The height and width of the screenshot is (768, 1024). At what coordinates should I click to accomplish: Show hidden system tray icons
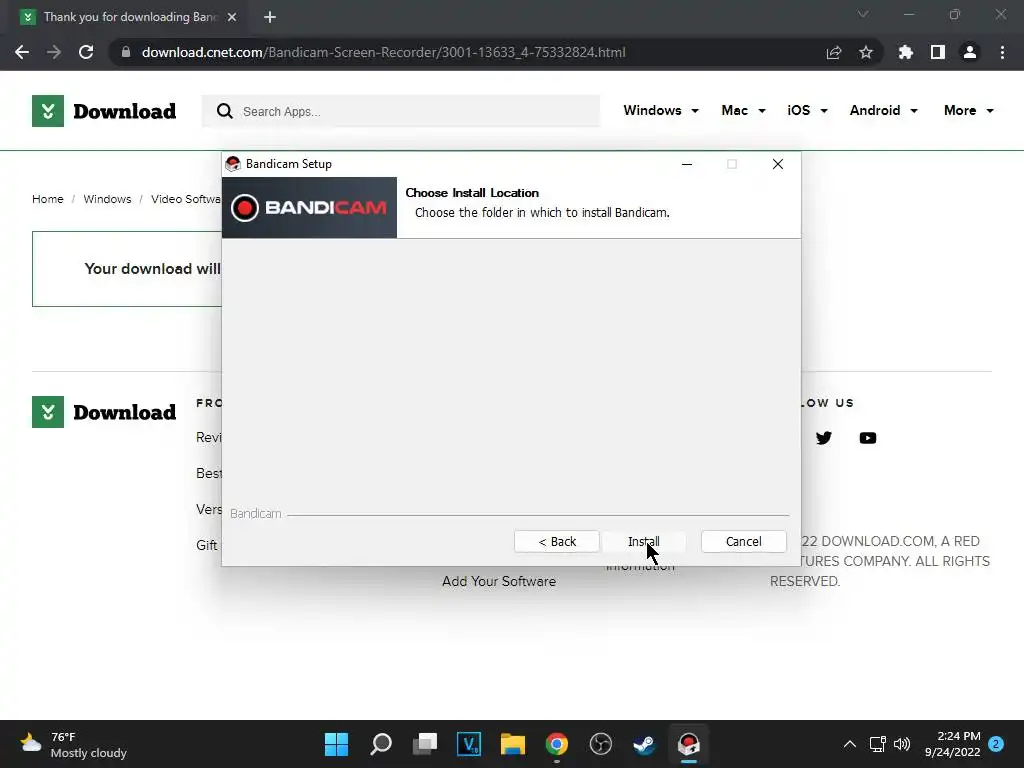(850, 744)
